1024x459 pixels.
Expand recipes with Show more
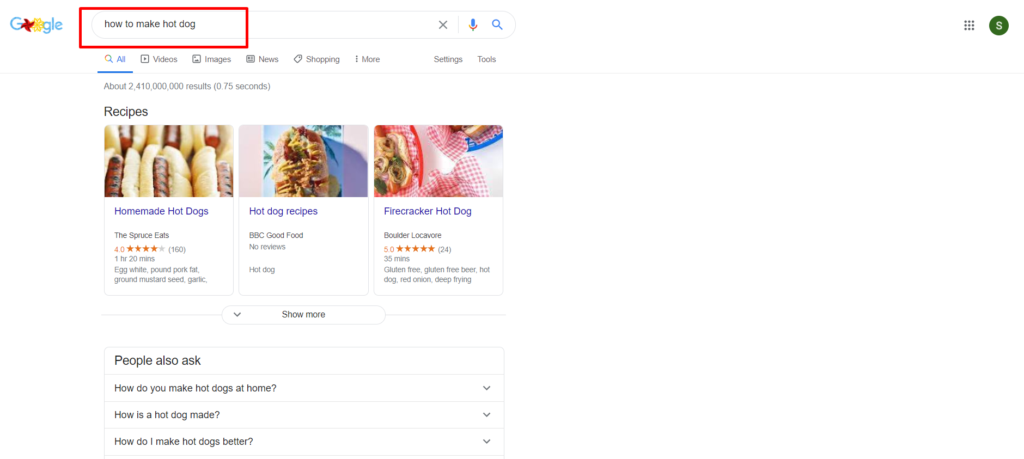tap(304, 315)
